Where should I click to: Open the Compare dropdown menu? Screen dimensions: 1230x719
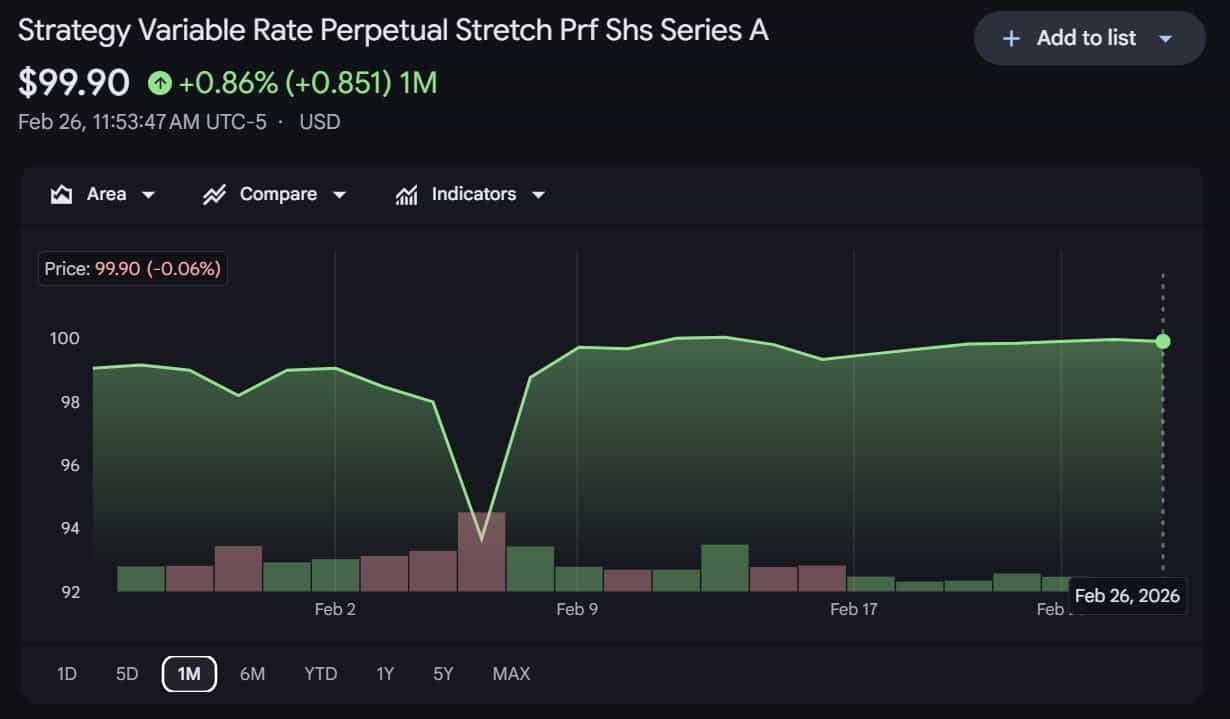340,195
